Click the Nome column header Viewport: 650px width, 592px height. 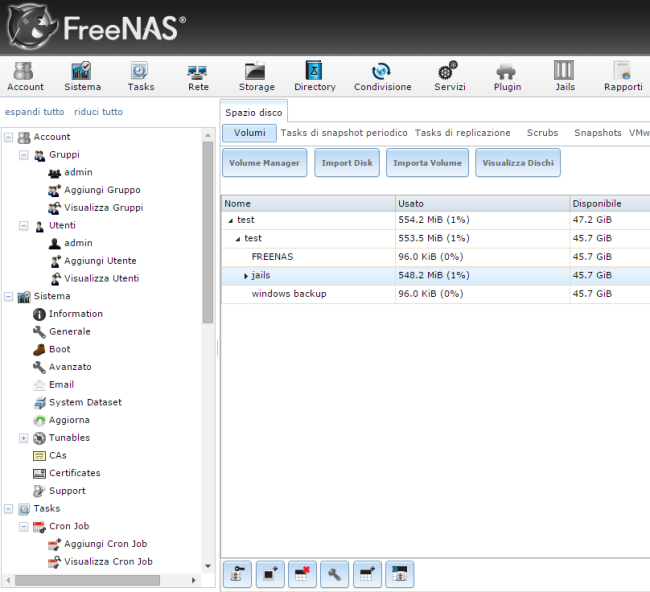click(x=308, y=204)
